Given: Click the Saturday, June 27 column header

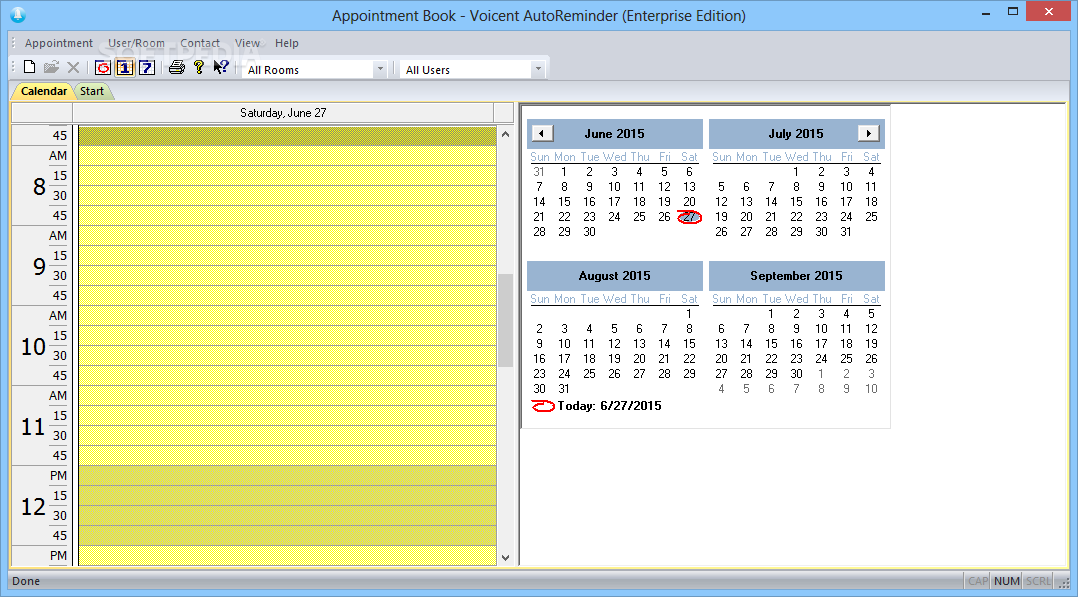Looking at the screenshot, I should pyautogui.click(x=283, y=113).
